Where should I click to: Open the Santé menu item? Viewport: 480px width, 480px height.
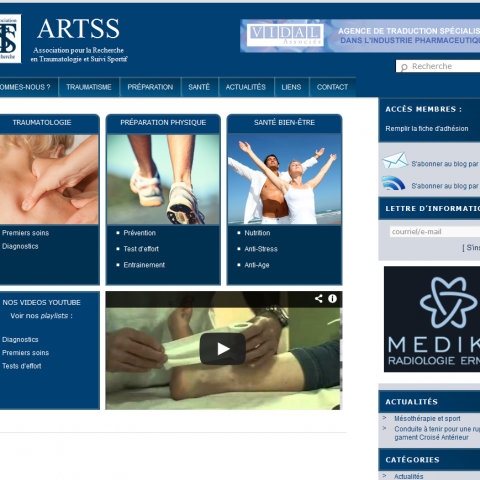point(199,87)
